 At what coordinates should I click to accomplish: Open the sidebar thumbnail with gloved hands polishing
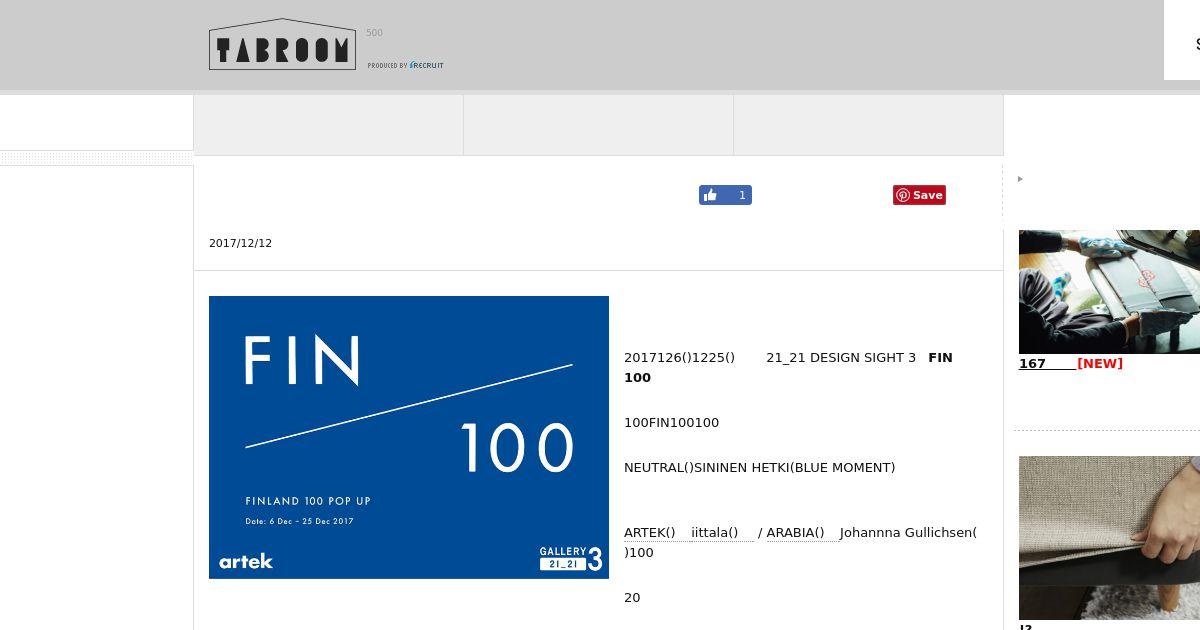click(x=1109, y=291)
